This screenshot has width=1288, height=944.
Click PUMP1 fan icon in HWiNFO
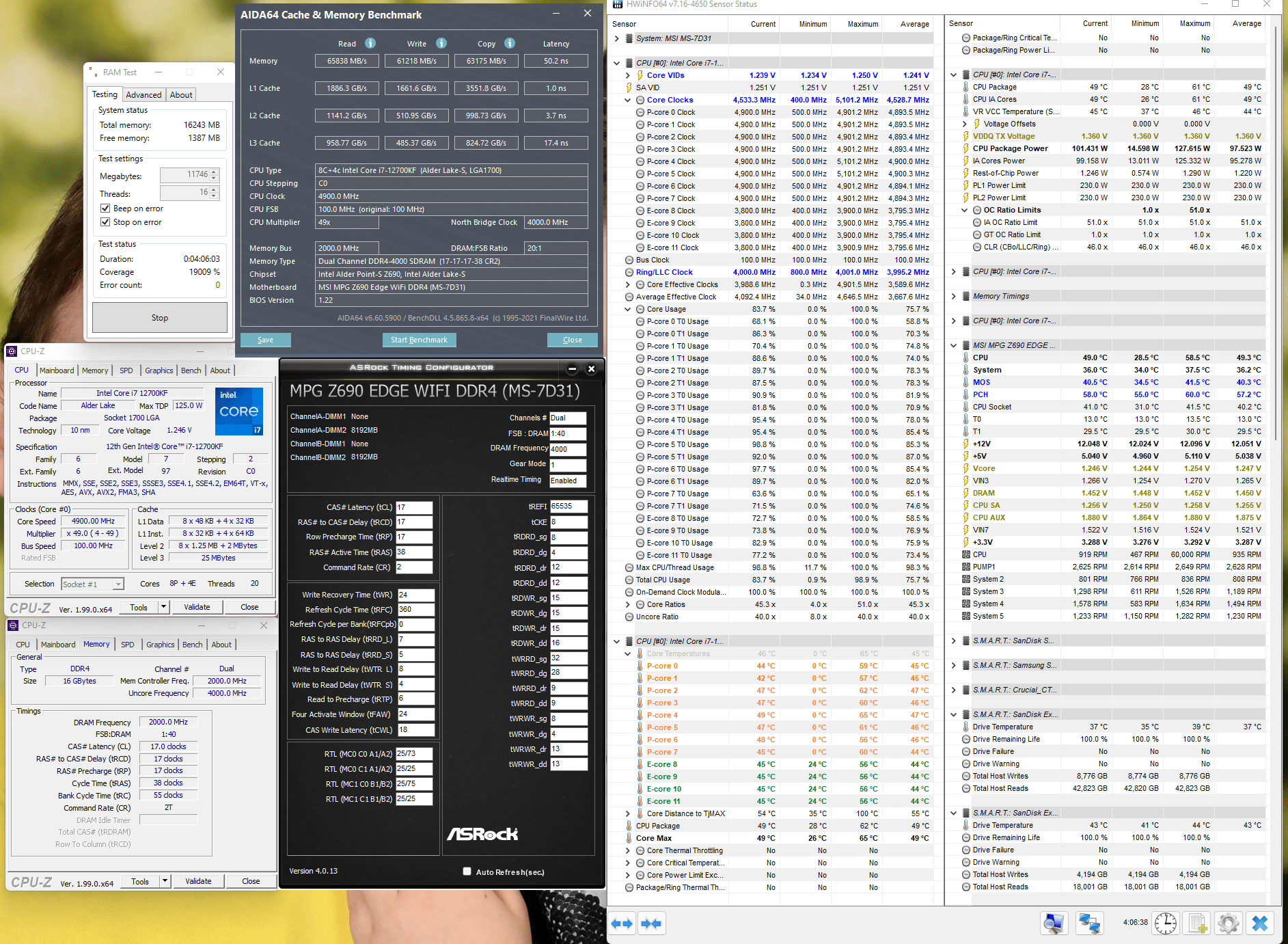tap(966, 567)
